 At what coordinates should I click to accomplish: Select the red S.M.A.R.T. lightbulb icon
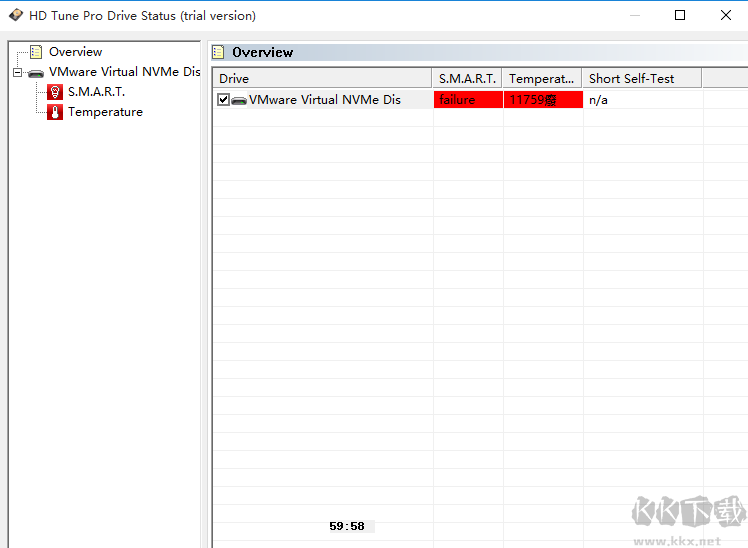55,92
